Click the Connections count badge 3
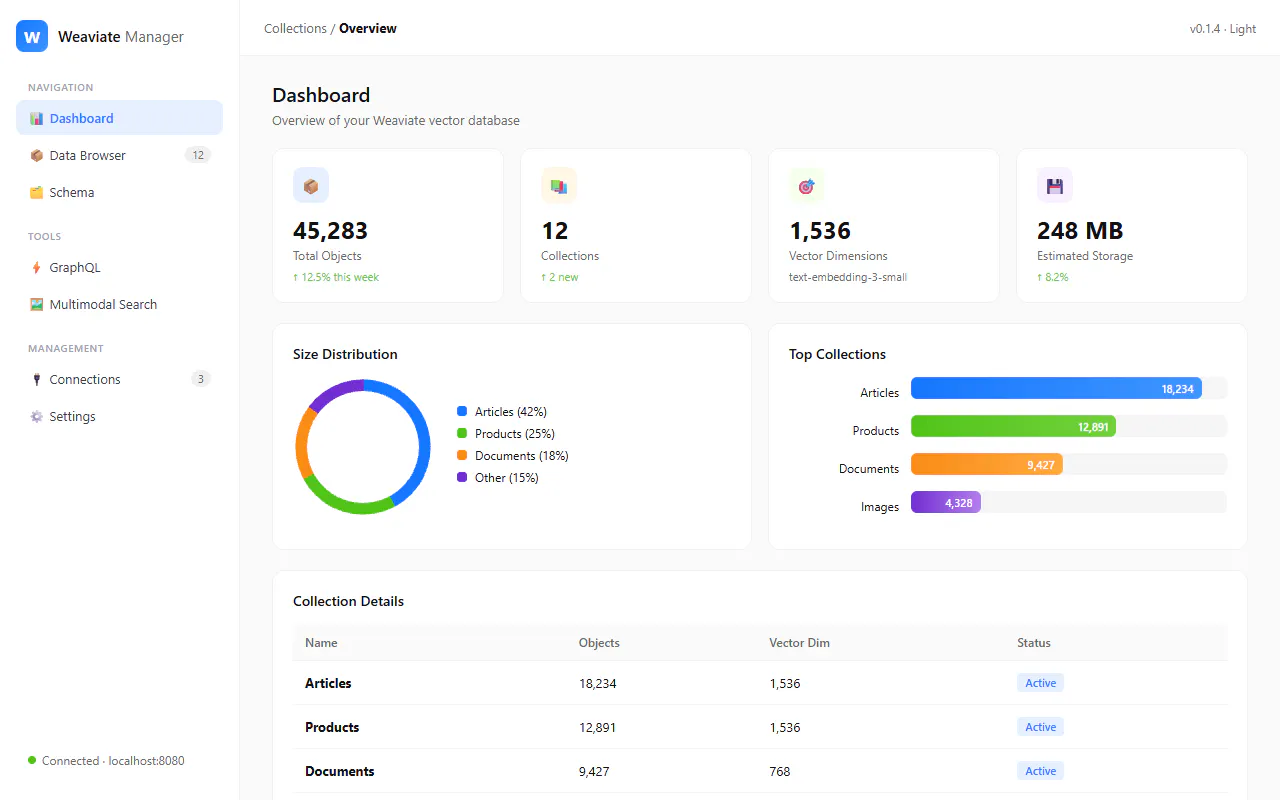Viewport: 1280px width, 800px height. [201, 379]
